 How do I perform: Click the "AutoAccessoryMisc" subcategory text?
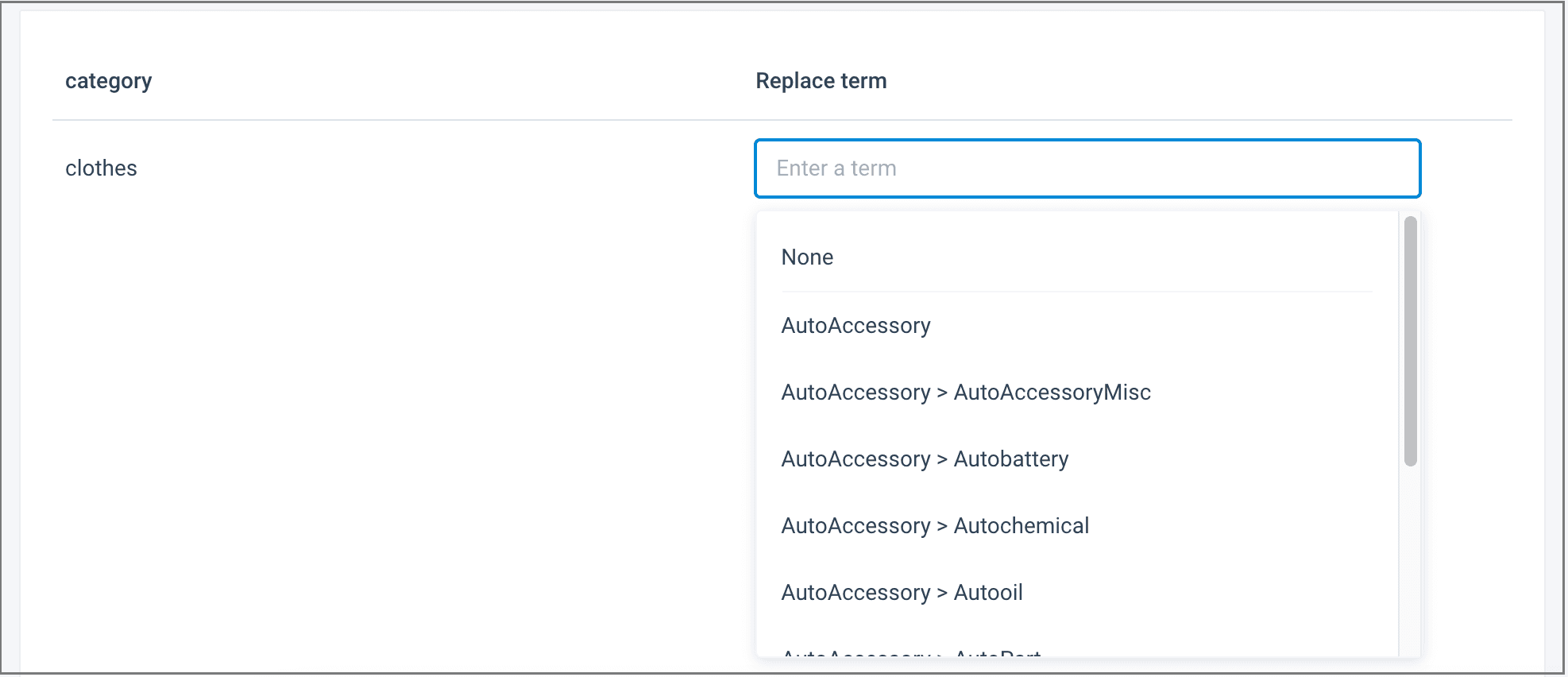click(1052, 393)
